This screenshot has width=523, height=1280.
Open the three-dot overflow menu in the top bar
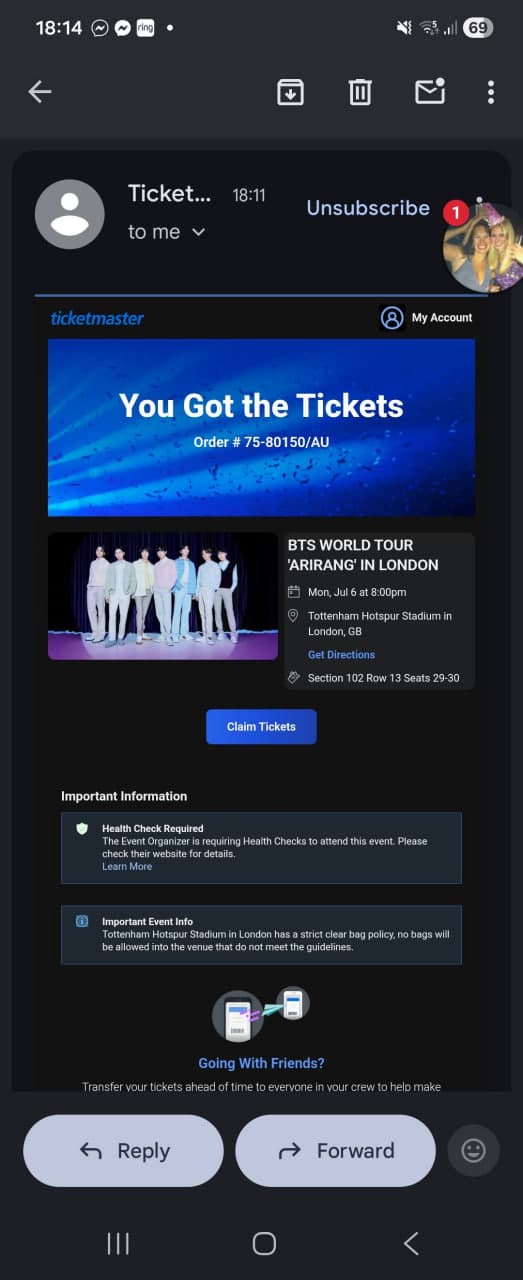(491, 92)
